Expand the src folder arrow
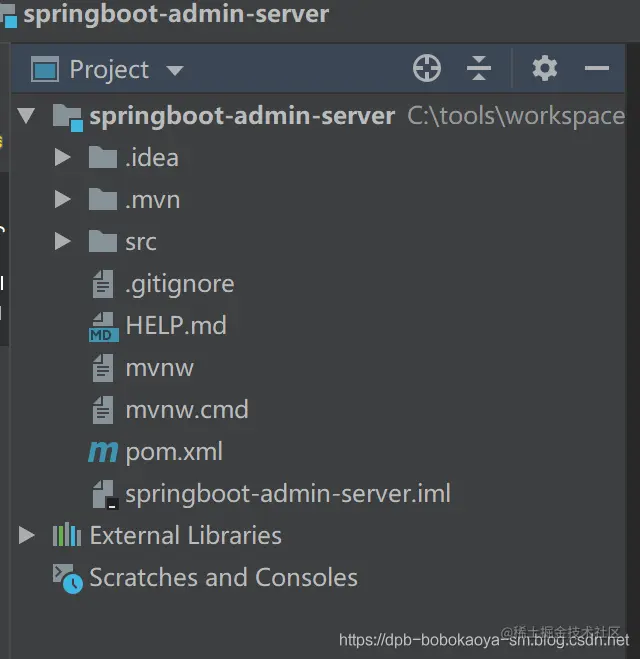The width and height of the screenshot is (640, 659). tap(63, 242)
